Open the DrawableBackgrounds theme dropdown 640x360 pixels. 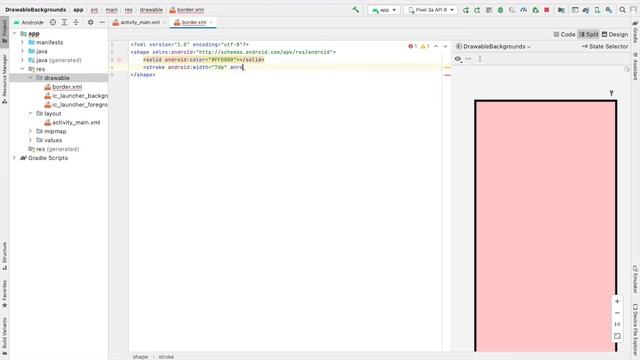pos(493,47)
